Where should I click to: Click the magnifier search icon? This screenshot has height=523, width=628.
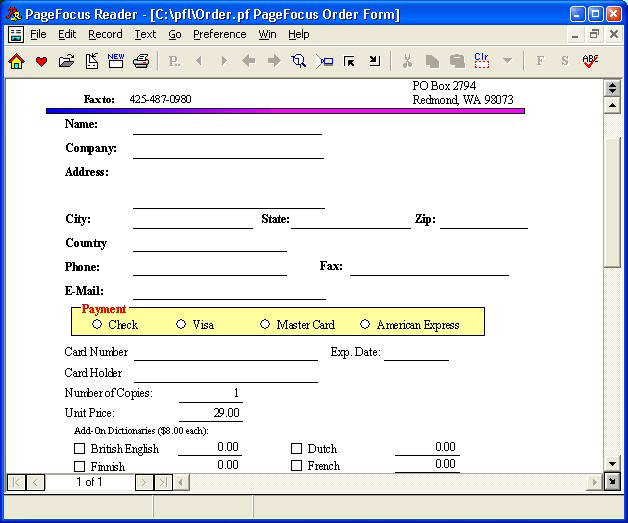pyautogui.click(x=299, y=61)
